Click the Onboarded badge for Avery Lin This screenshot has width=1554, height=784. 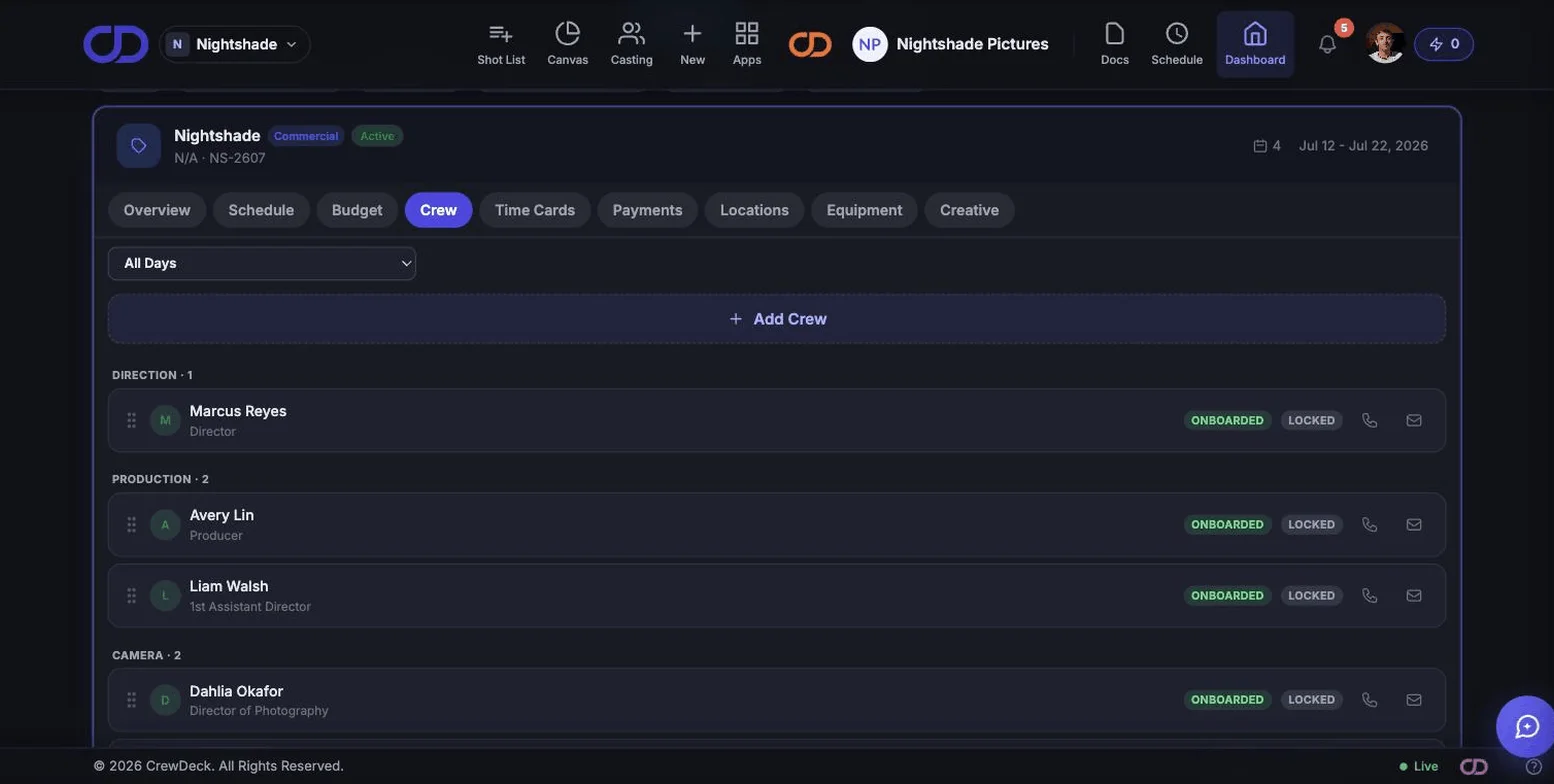[x=1227, y=525]
